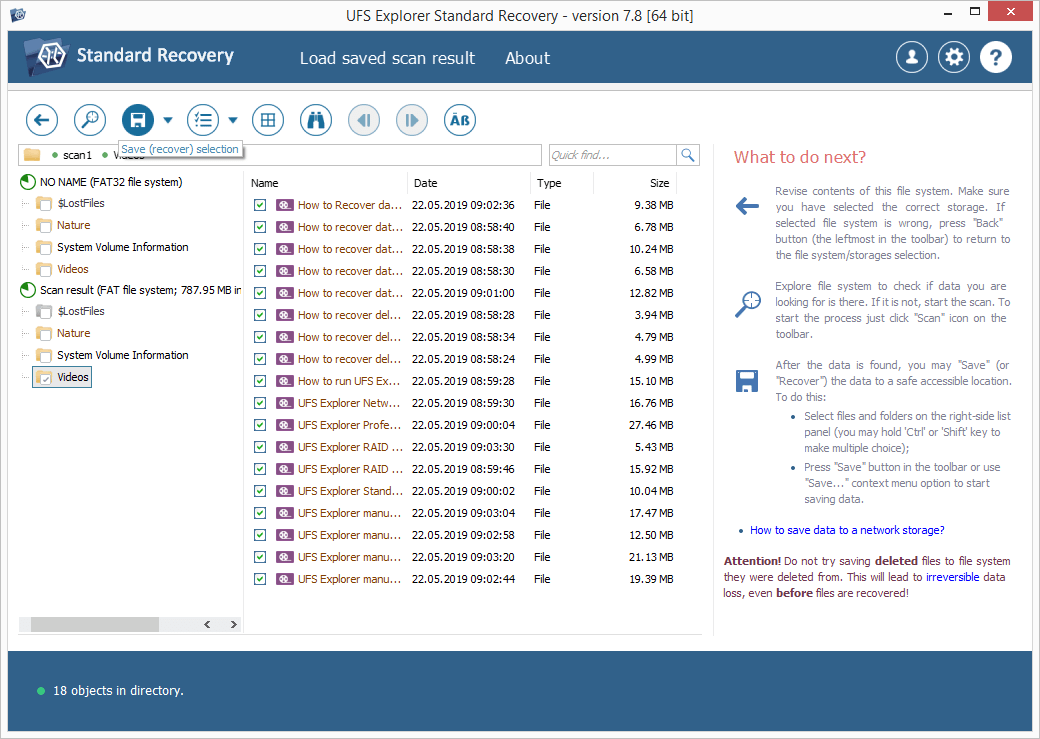Expand Nature folder under Scan result
1040x739 pixels.
point(25,333)
